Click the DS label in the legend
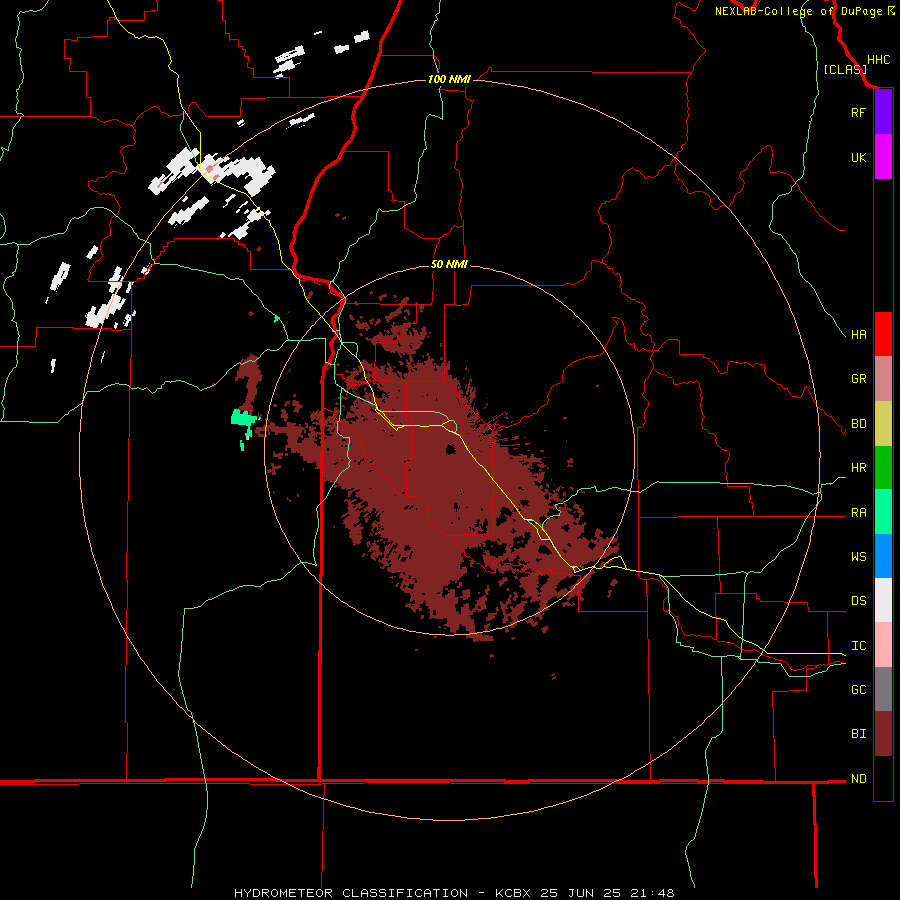 tap(858, 601)
